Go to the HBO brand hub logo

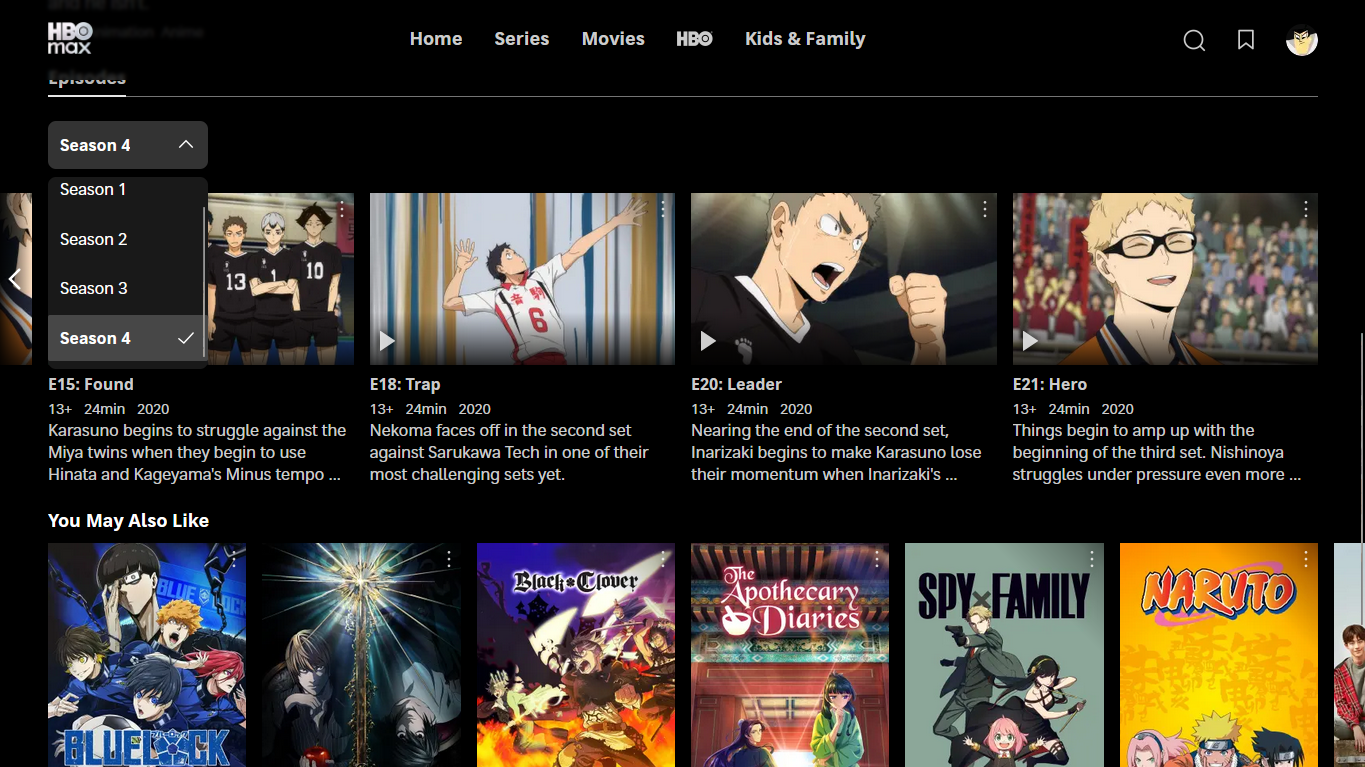tap(694, 39)
